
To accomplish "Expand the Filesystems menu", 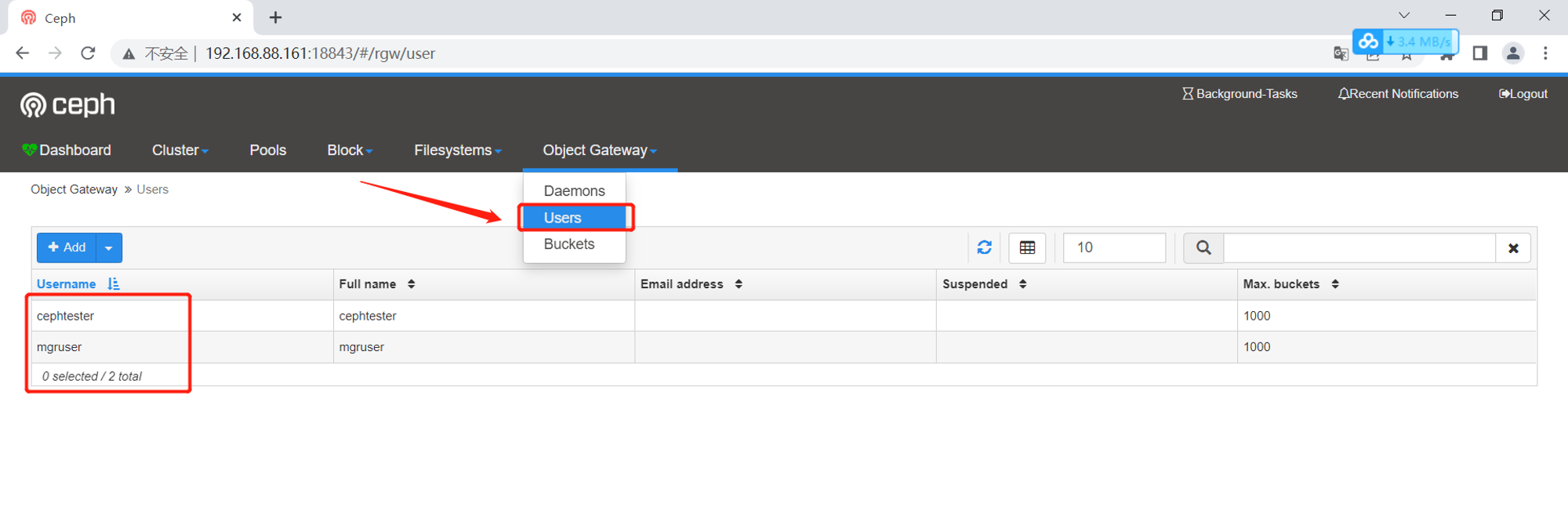I will coord(458,150).
